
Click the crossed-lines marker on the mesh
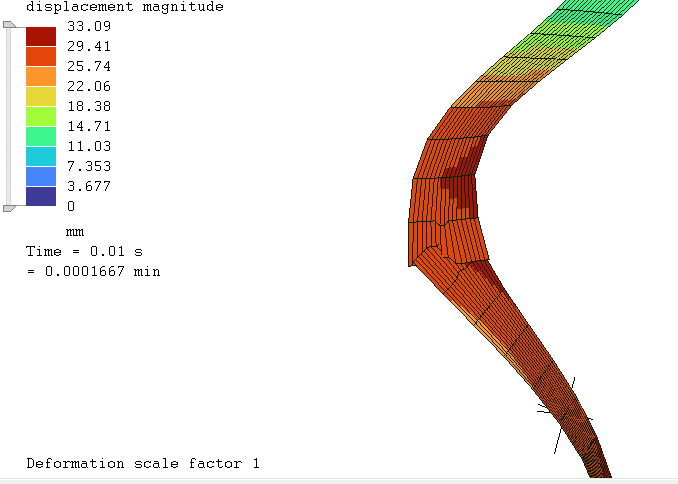pos(565,412)
